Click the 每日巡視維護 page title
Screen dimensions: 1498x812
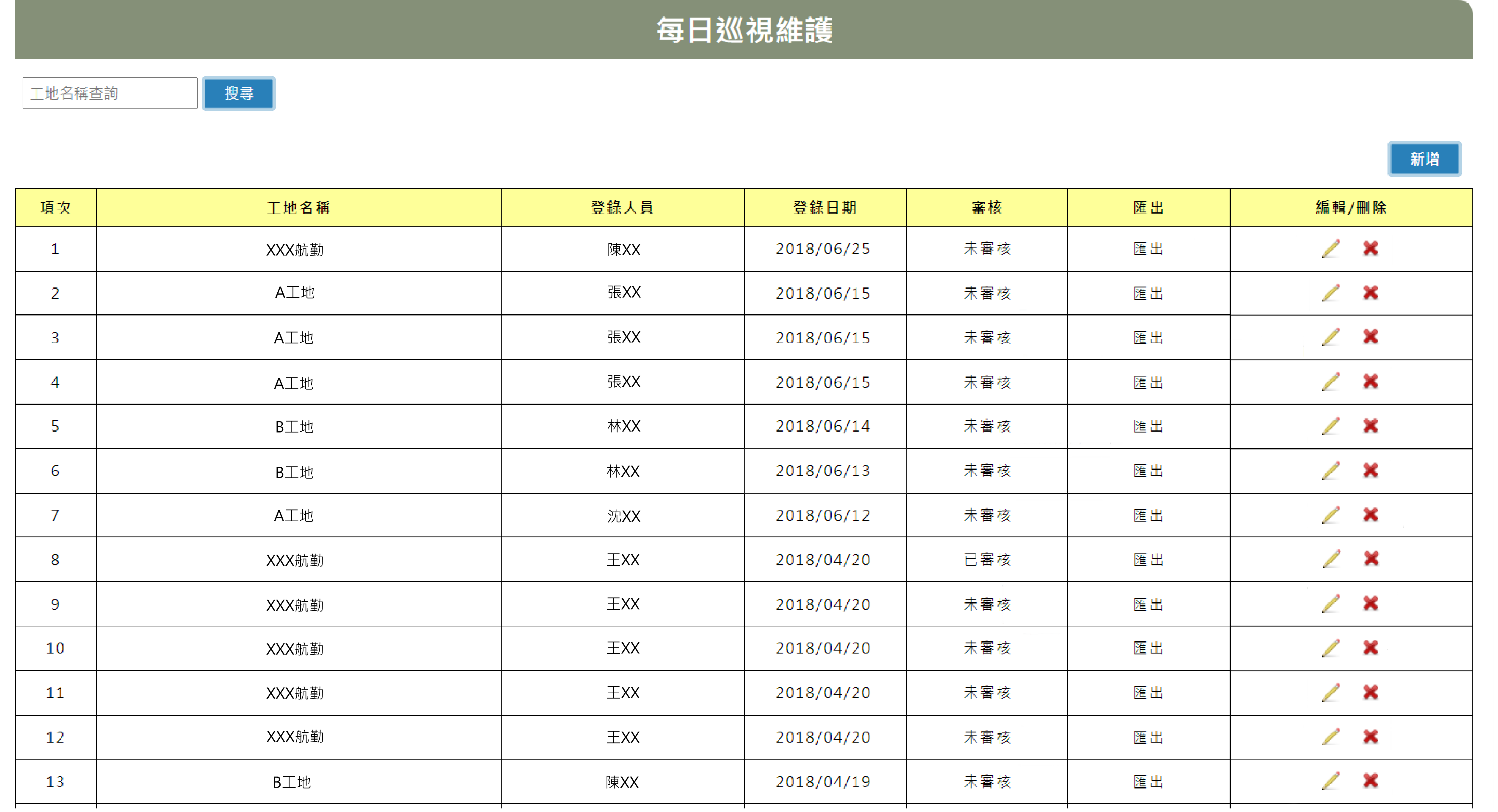click(x=744, y=30)
